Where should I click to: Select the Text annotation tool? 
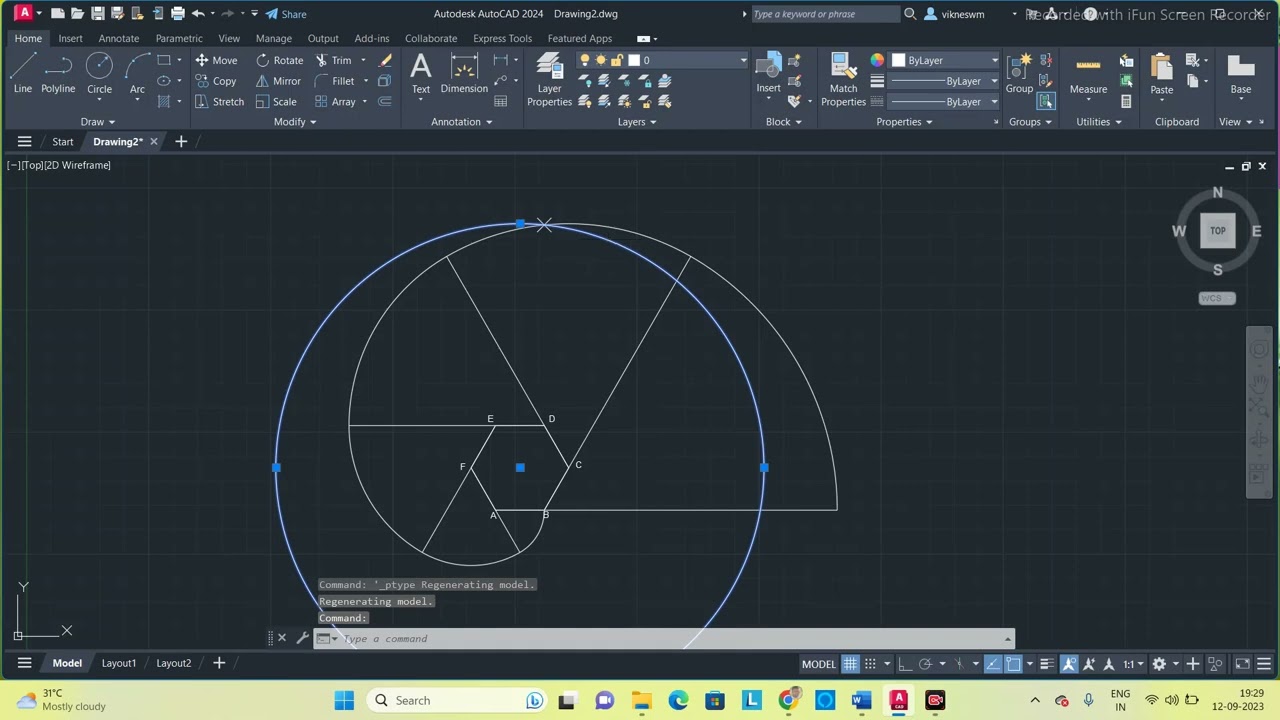click(x=421, y=74)
